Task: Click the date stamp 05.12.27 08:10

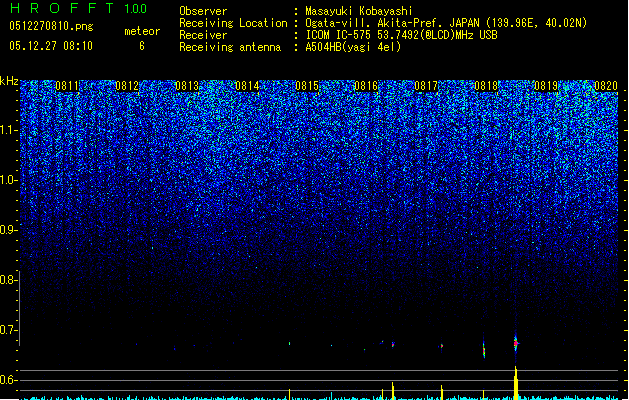Action: (x=51, y=46)
